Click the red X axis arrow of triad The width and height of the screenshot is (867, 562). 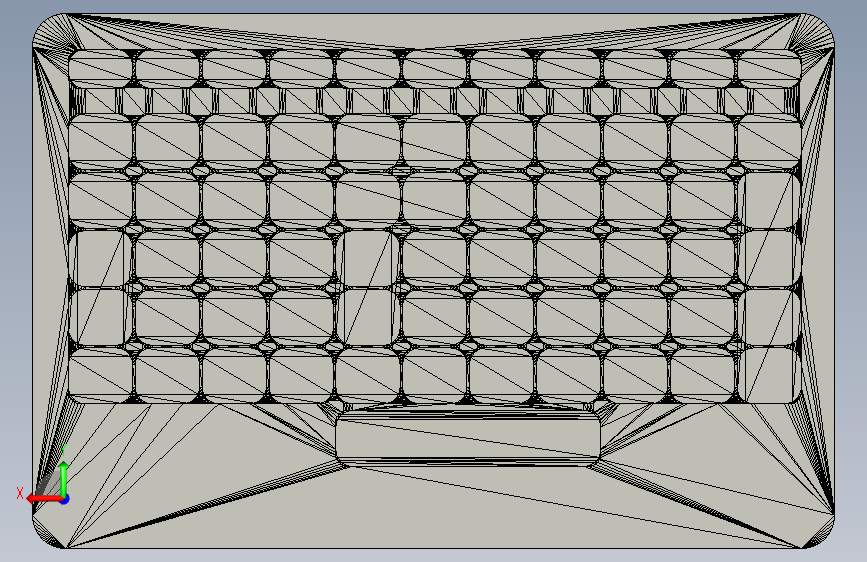coord(44,499)
